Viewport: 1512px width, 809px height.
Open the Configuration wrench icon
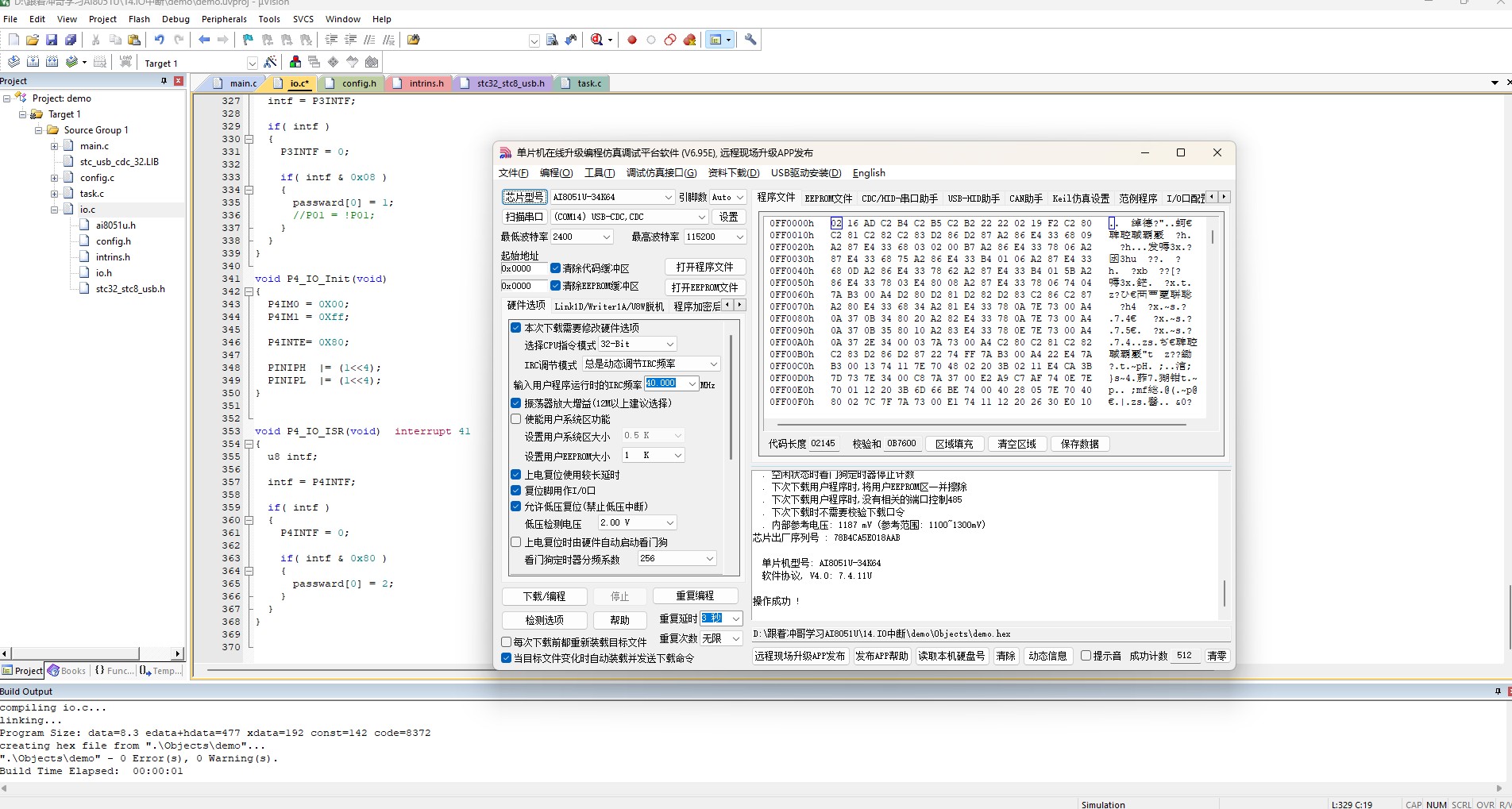click(750, 40)
